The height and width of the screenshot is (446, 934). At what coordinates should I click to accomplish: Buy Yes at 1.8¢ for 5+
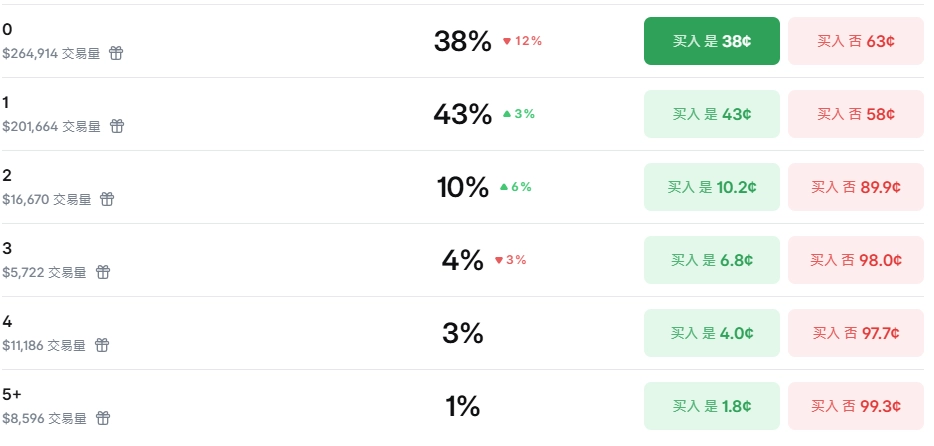tap(711, 406)
